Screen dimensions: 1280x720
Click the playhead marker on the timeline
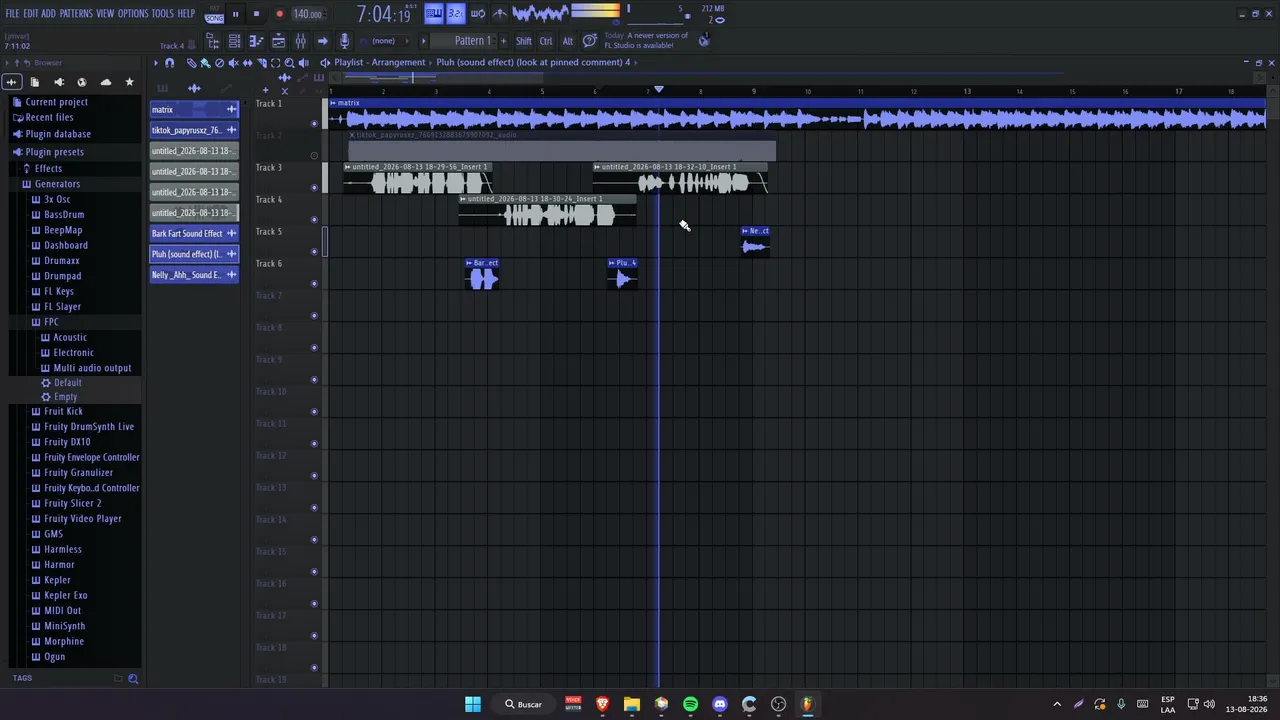click(658, 90)
